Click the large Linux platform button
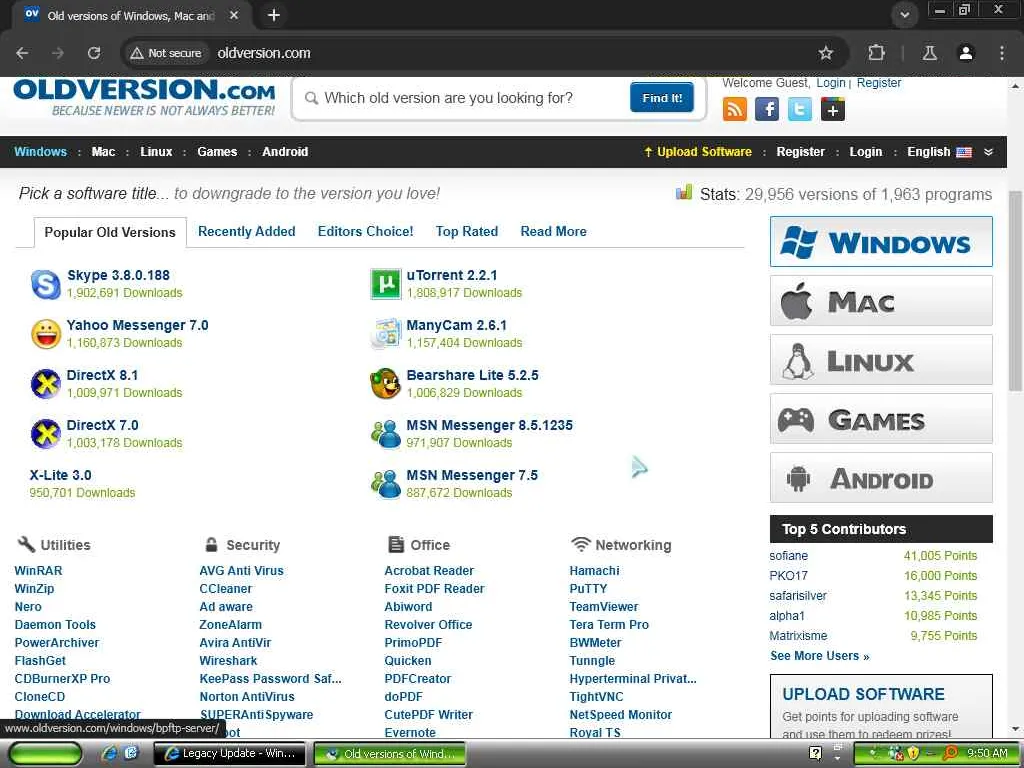The image size is (1024, 768). pos(881,360)
